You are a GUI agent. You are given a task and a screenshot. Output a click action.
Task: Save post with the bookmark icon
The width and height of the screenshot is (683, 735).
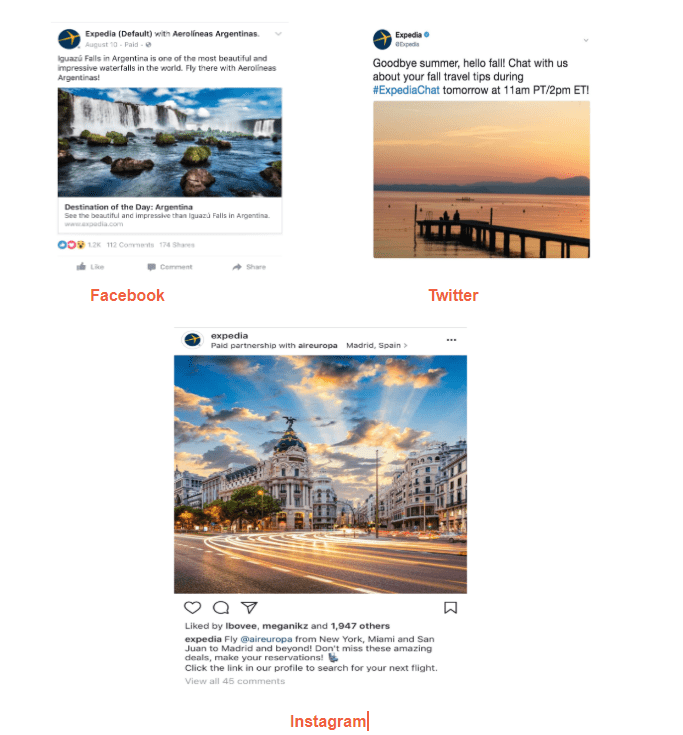[x=450, y=608]
